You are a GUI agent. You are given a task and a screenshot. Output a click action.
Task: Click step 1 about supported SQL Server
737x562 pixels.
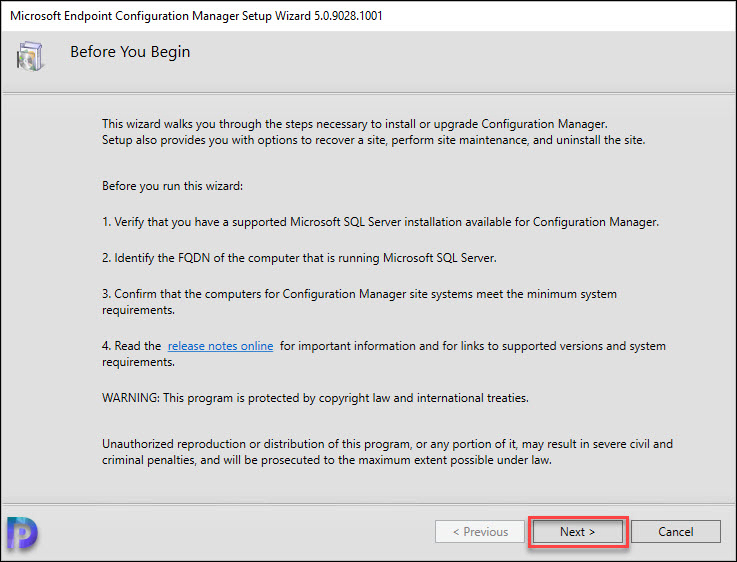pos(381,222)
